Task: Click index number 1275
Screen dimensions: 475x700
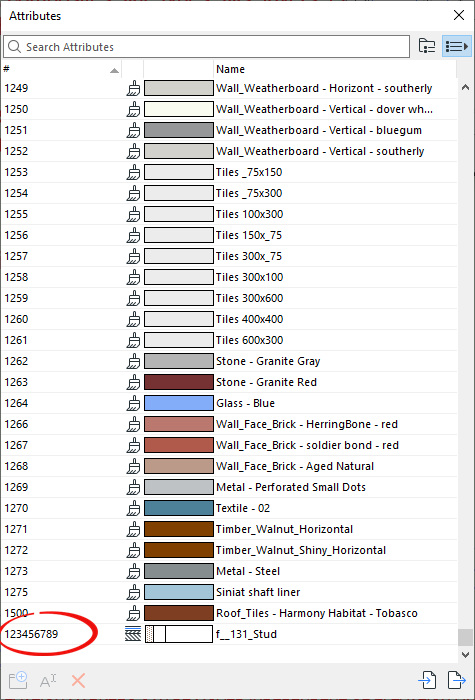Action: (x=16, y=592)
